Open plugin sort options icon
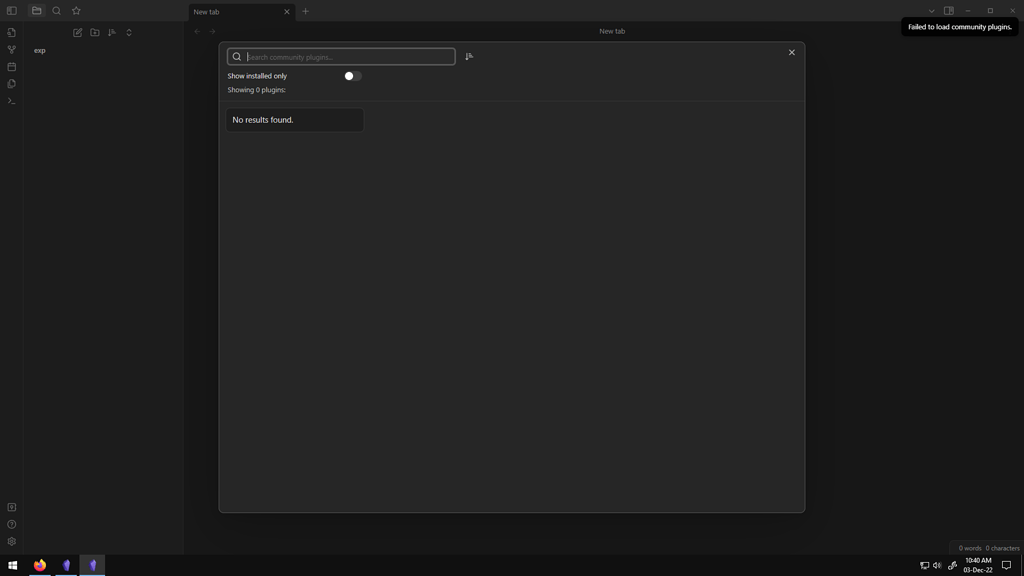 [x=469, y=57]
